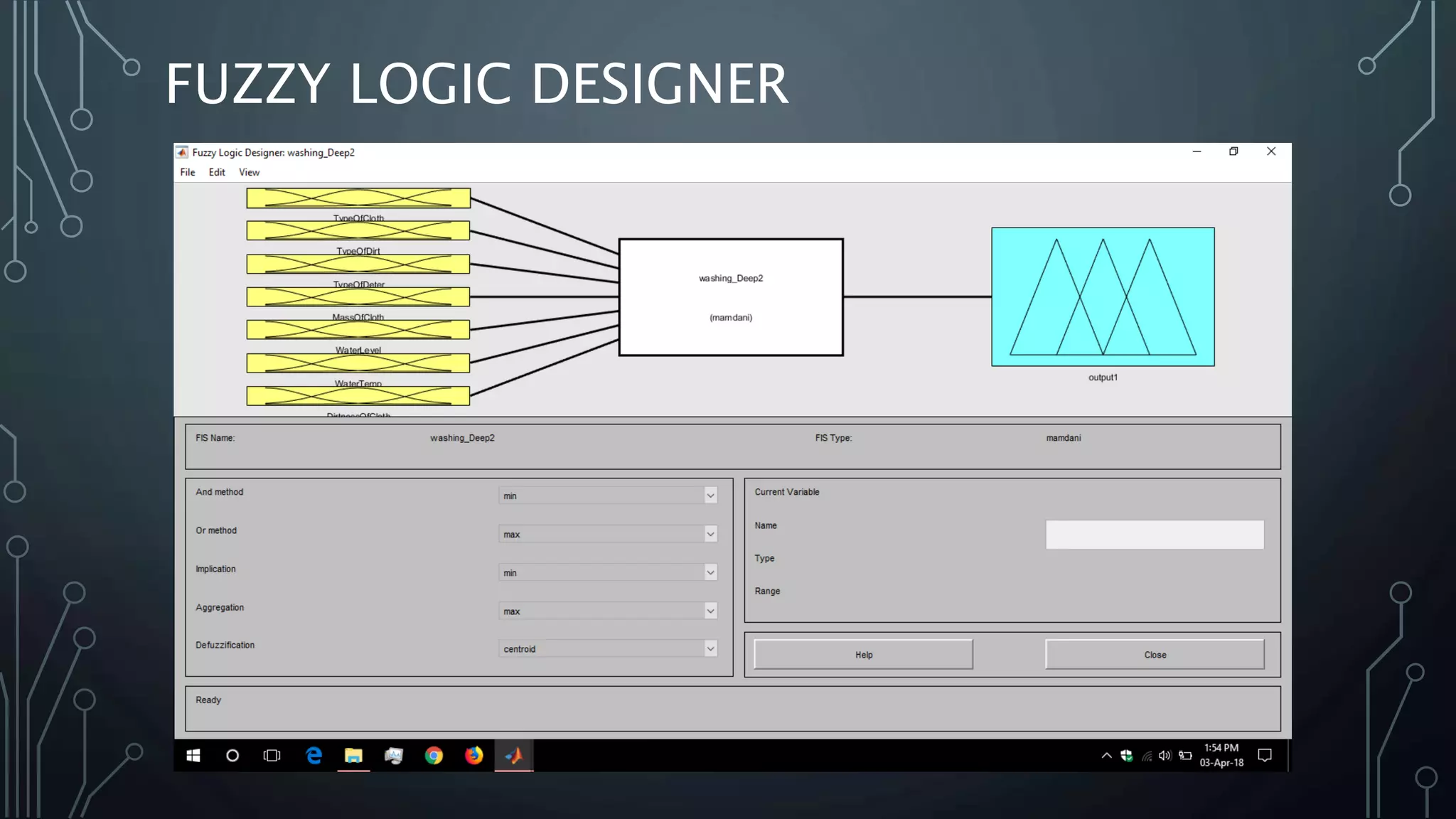This screenshot has width=1456, height=819.
Task: Open File Explorer in the taskbar
Action: tap(353, 755)
